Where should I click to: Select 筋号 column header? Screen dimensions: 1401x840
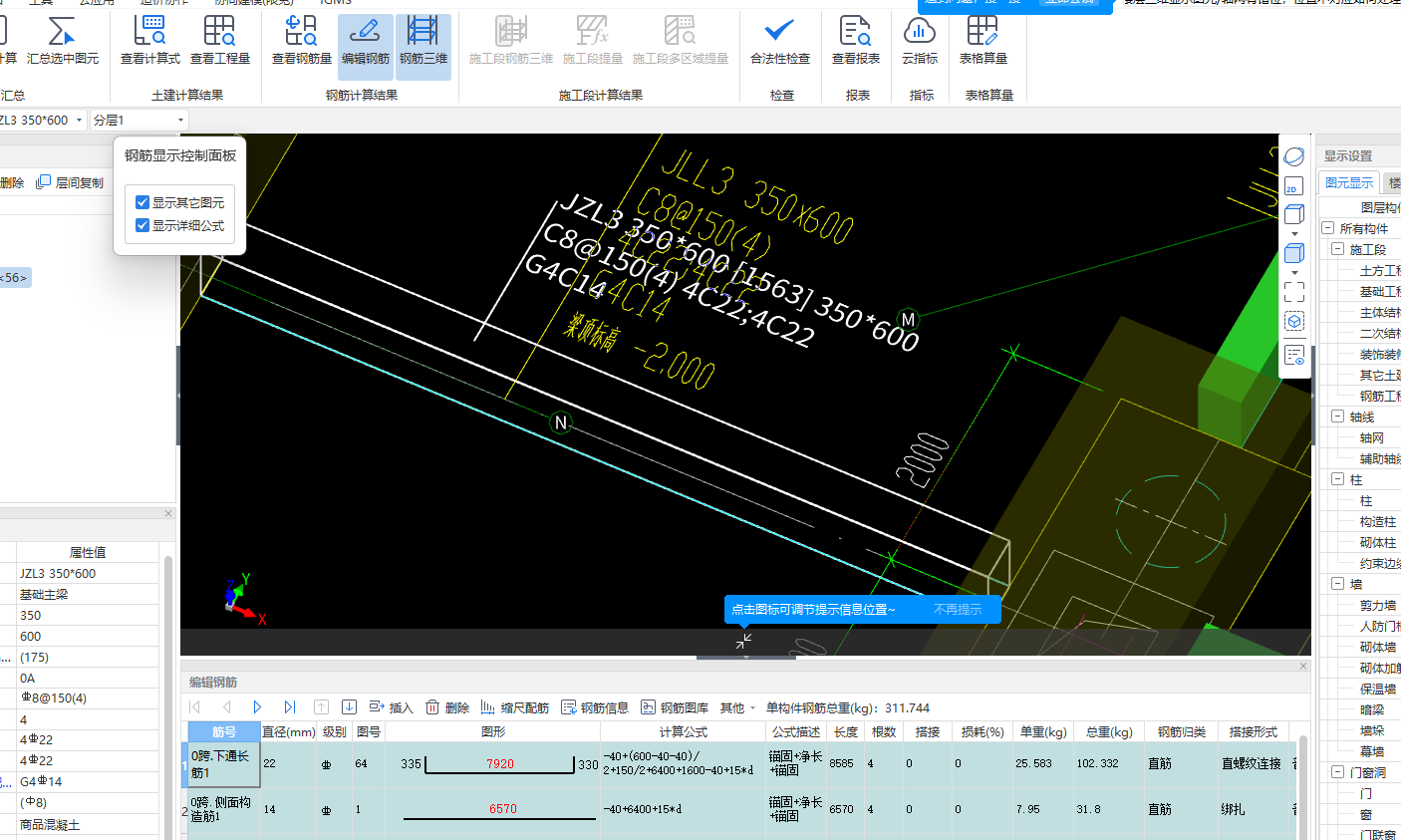coord(224,731)
